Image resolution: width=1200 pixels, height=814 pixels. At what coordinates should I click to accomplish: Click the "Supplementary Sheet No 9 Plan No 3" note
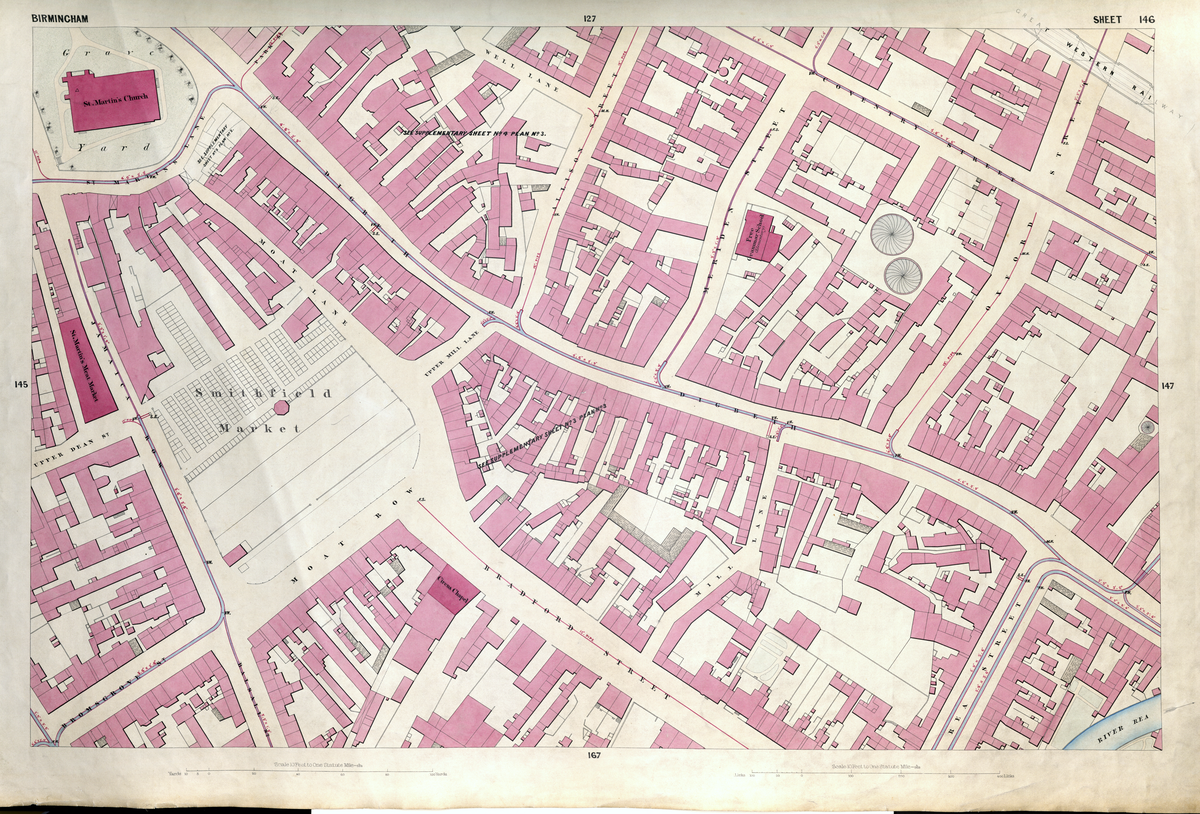(475, 132)
